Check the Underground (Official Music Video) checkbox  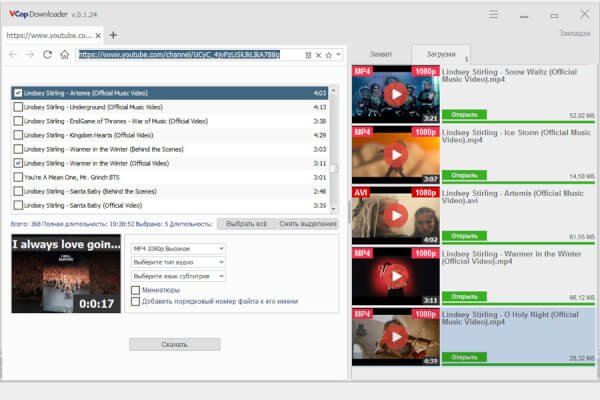(18, 107)
